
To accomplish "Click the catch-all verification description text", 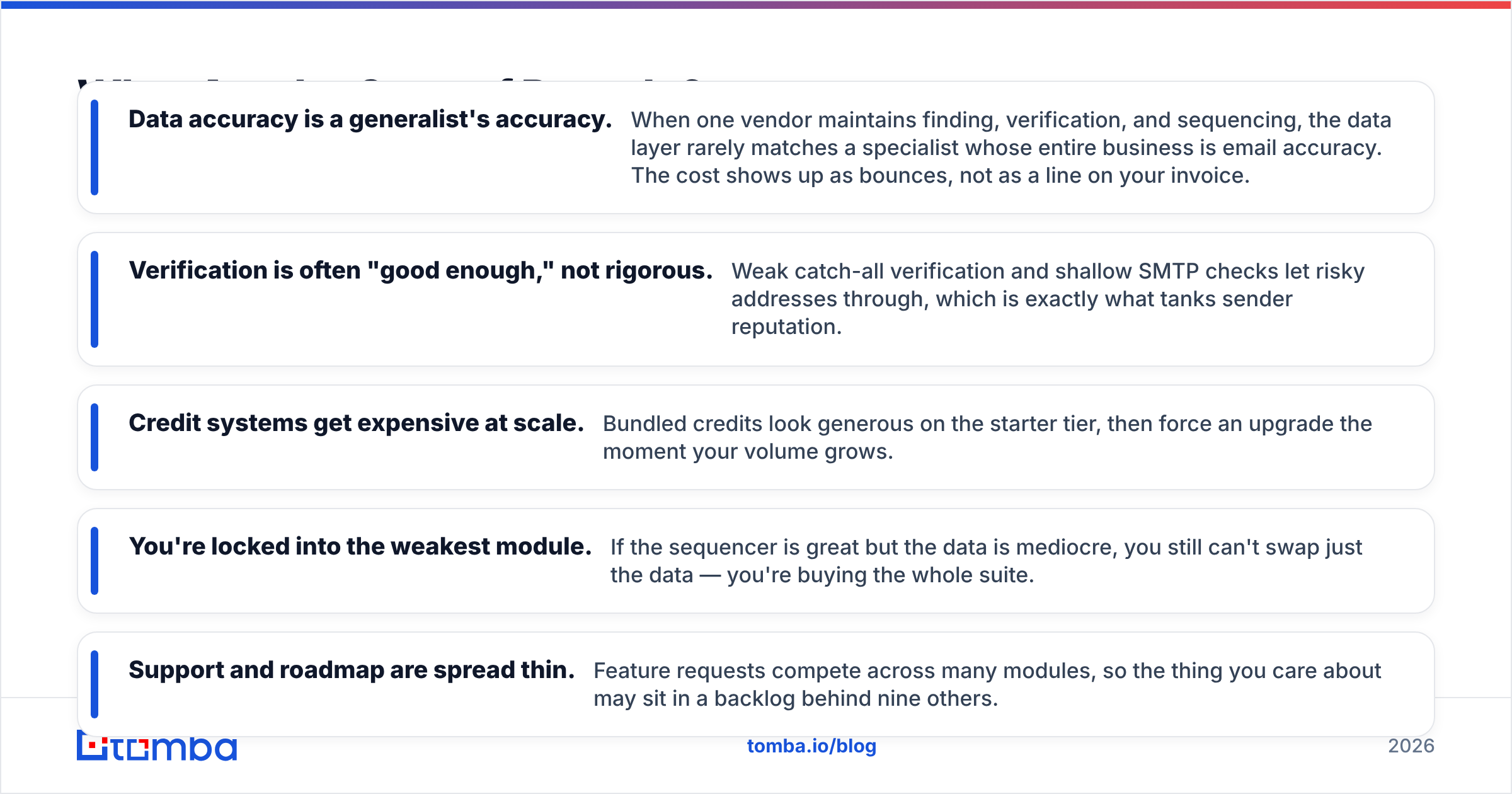I will (x=1048, y=299).
